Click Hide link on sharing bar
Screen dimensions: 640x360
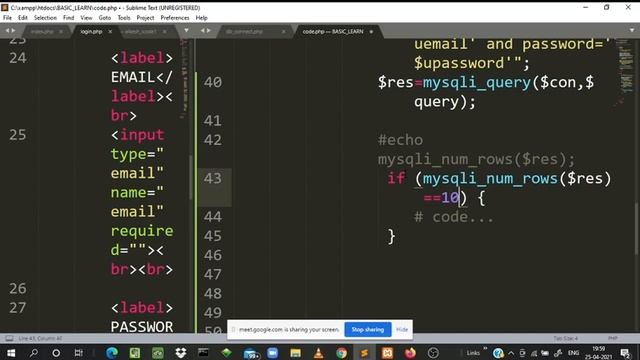pyautogui.click(x=402, y=329)
